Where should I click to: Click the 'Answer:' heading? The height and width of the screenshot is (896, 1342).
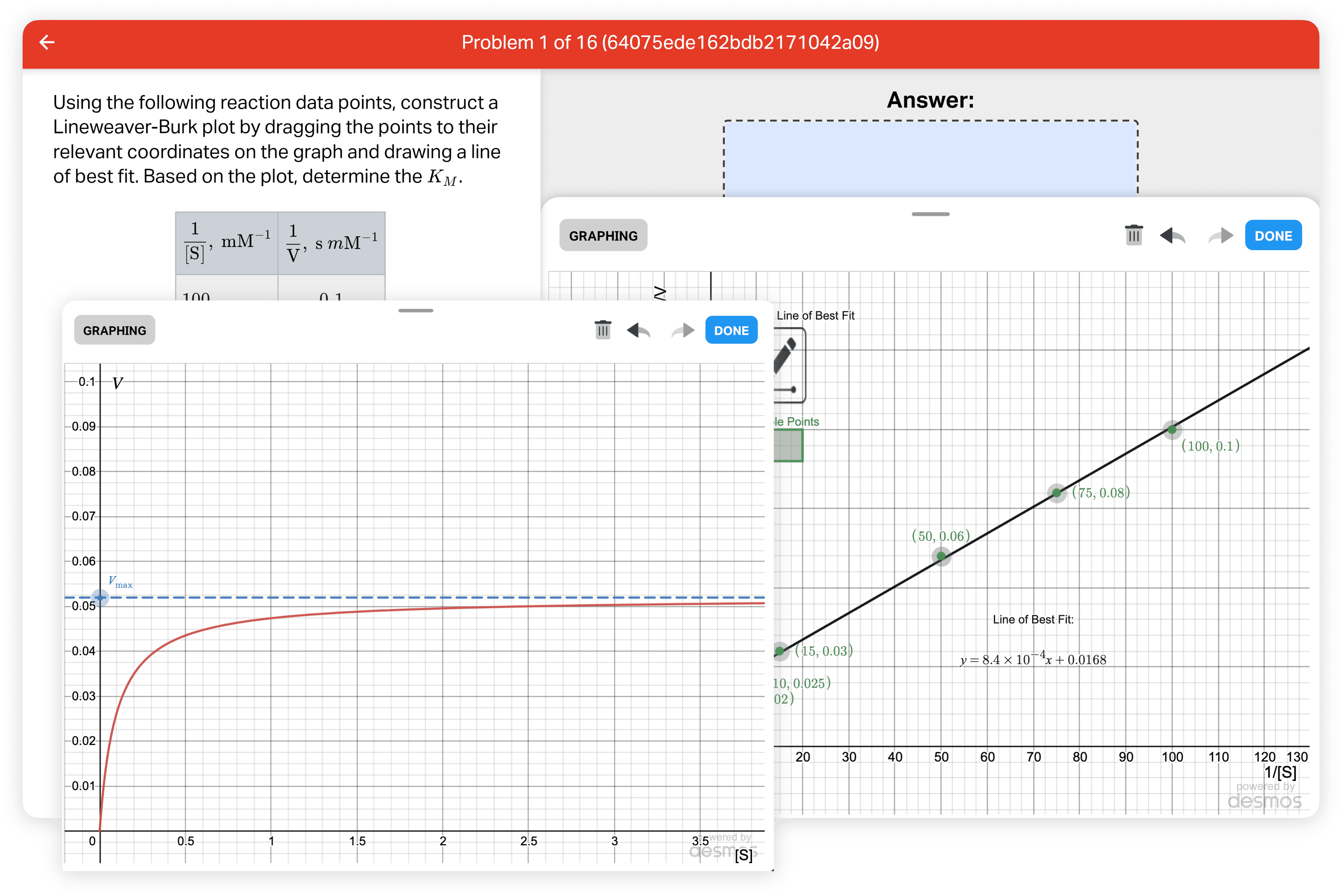click(x=931, y=100)
